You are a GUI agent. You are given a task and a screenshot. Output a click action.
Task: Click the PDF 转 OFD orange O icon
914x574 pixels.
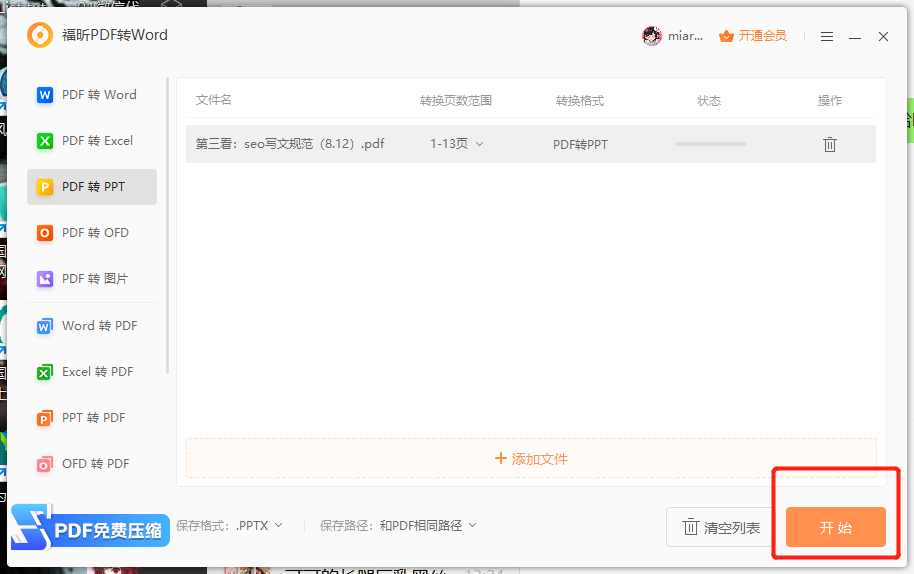tap(45, 233)
